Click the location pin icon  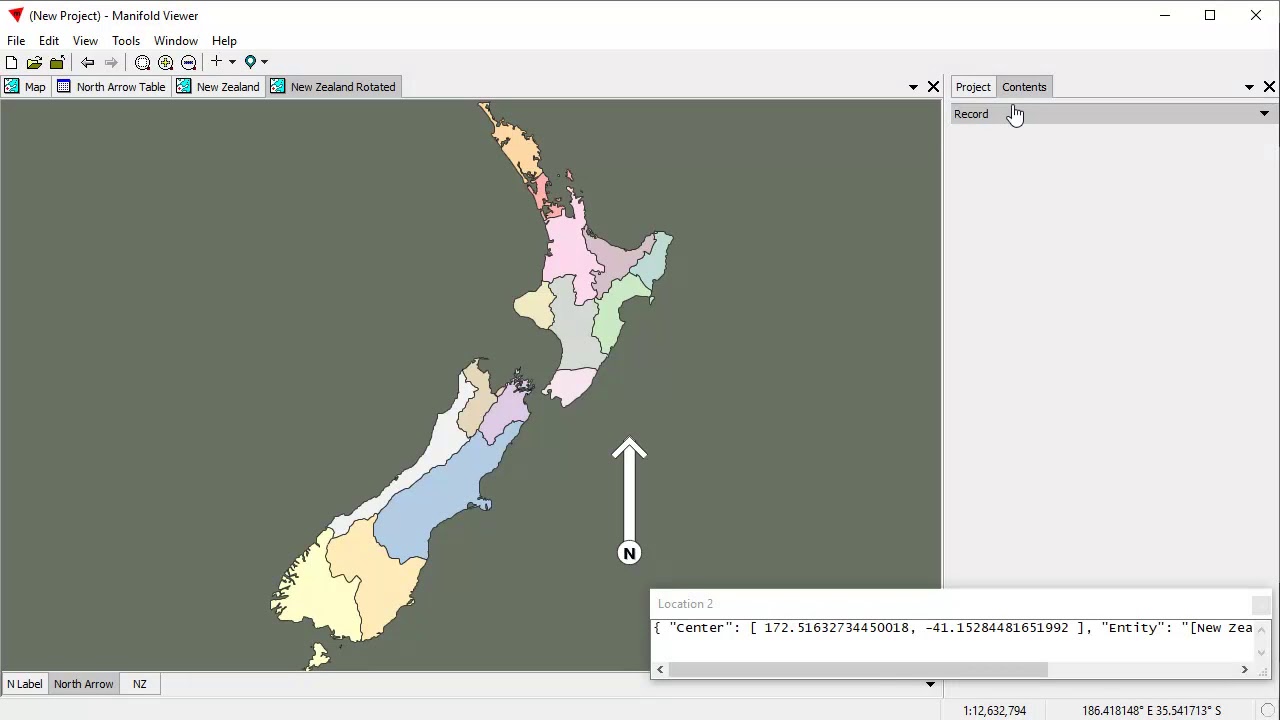pos(250,62)
